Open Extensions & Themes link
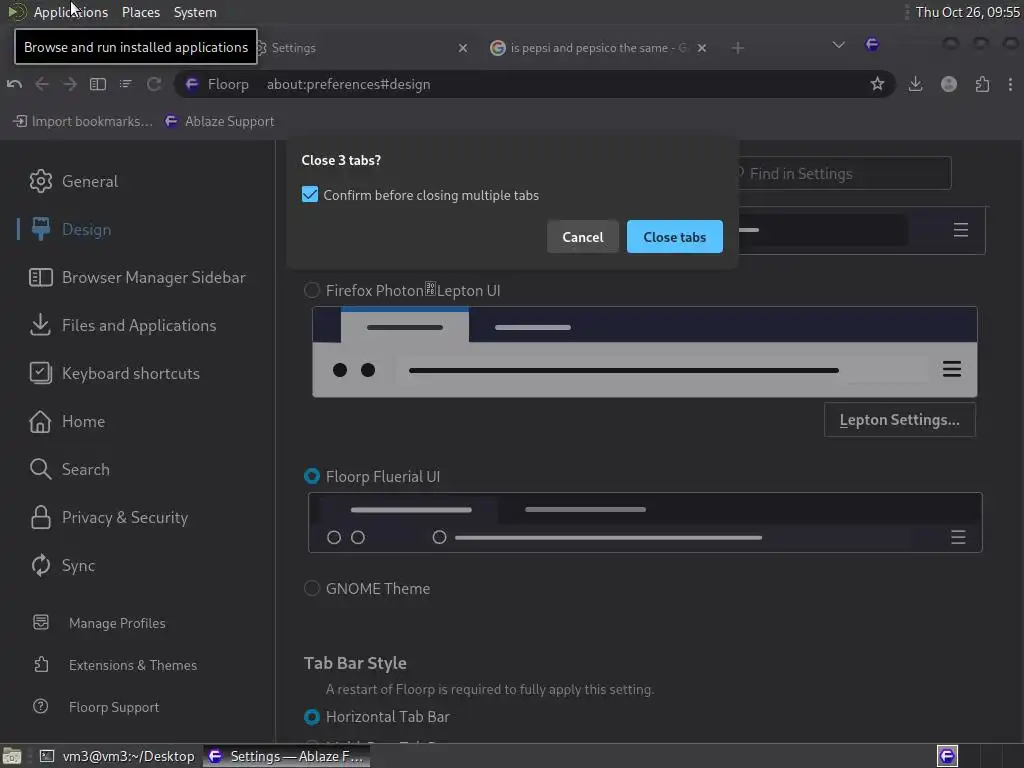The image size is (1024, 768). point(115,665)
